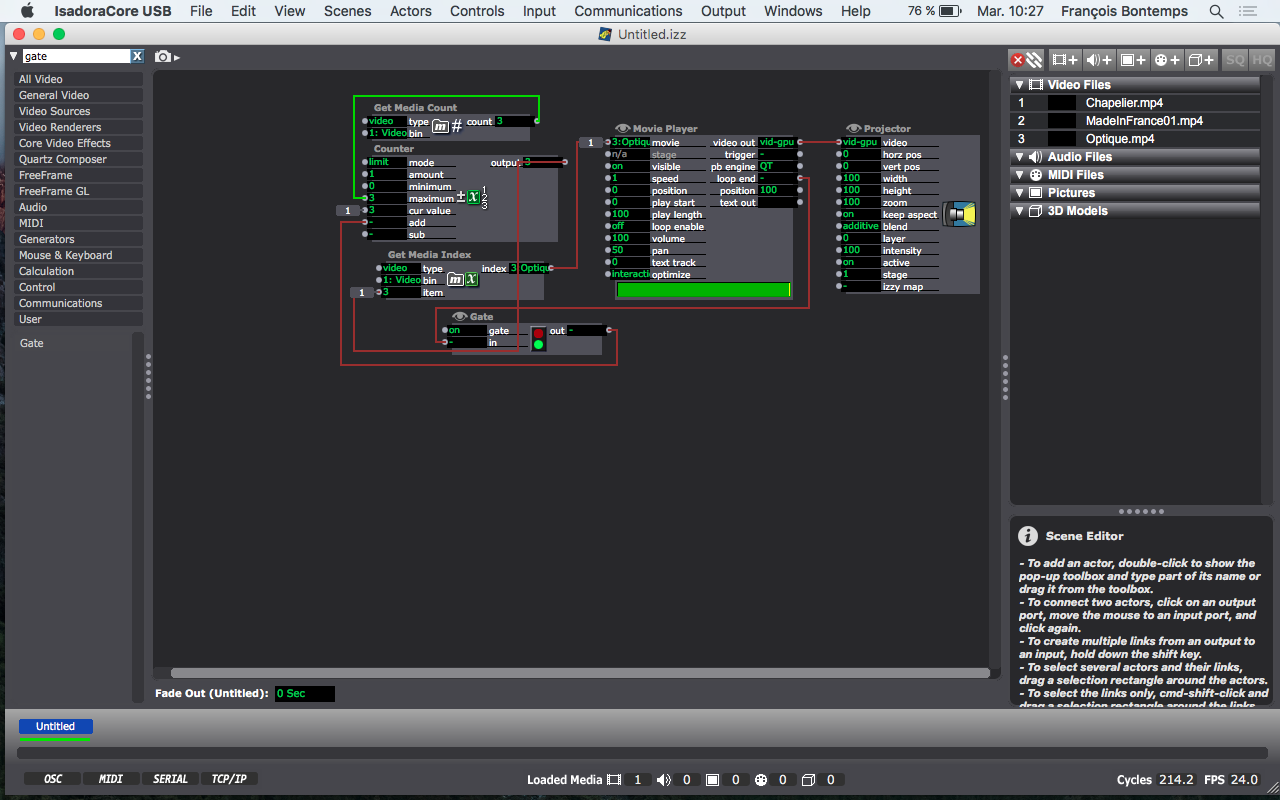This screenshot has width=1280, height=800.
Task: Click the Fade Out '0 Sec' field
Action: (x=304, y=693)
